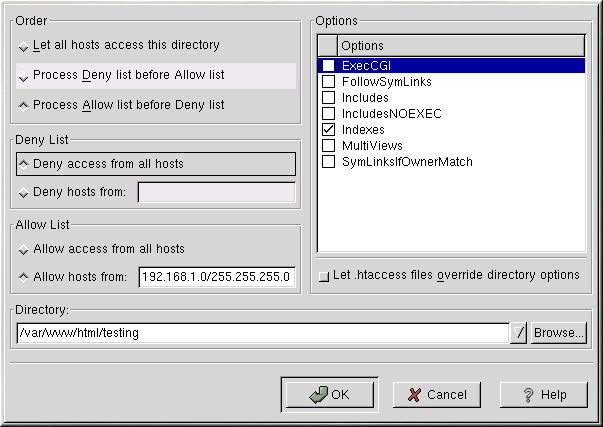Select Let all hosts access this directory

23,46
